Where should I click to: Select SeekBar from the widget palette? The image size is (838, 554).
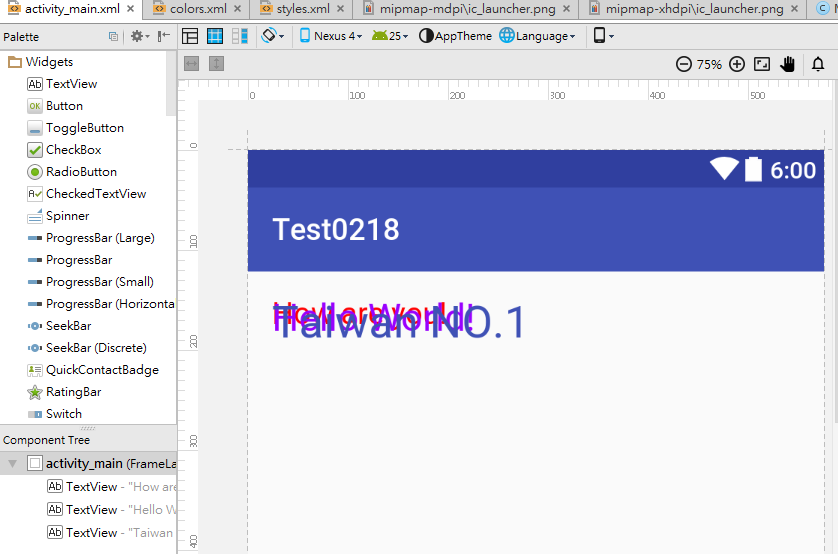[68, 326]
